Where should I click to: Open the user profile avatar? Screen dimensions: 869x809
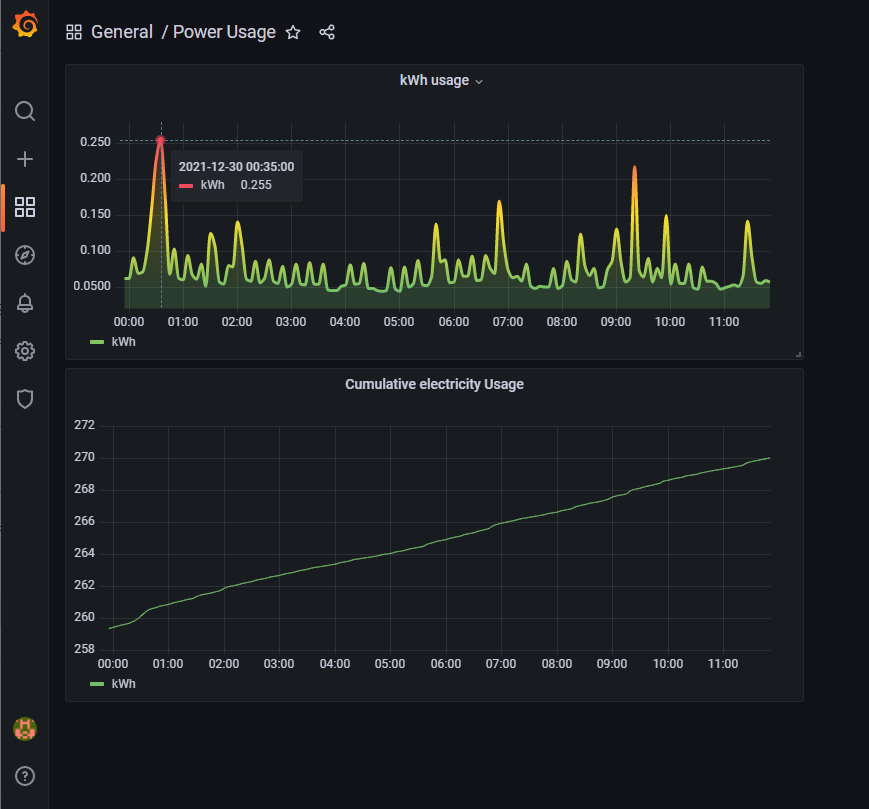(25, 729)
